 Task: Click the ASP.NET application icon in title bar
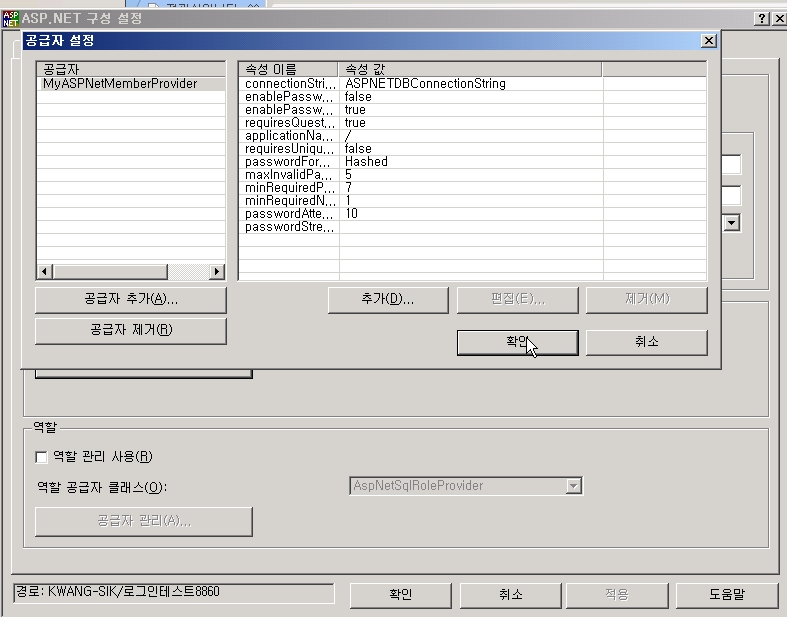point(10,19)
